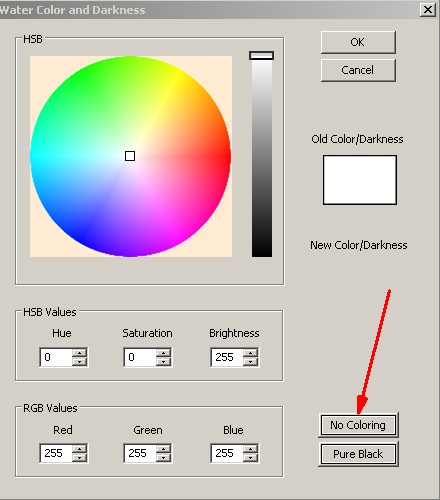Screen dimensions: 440x500
Task: Choose the No Coloring button
Action: tap(358, 425)
